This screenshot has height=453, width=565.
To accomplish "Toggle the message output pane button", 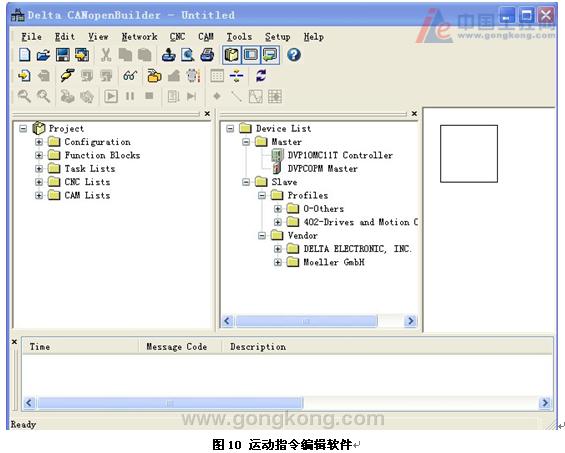I will [x=270, y=55].
